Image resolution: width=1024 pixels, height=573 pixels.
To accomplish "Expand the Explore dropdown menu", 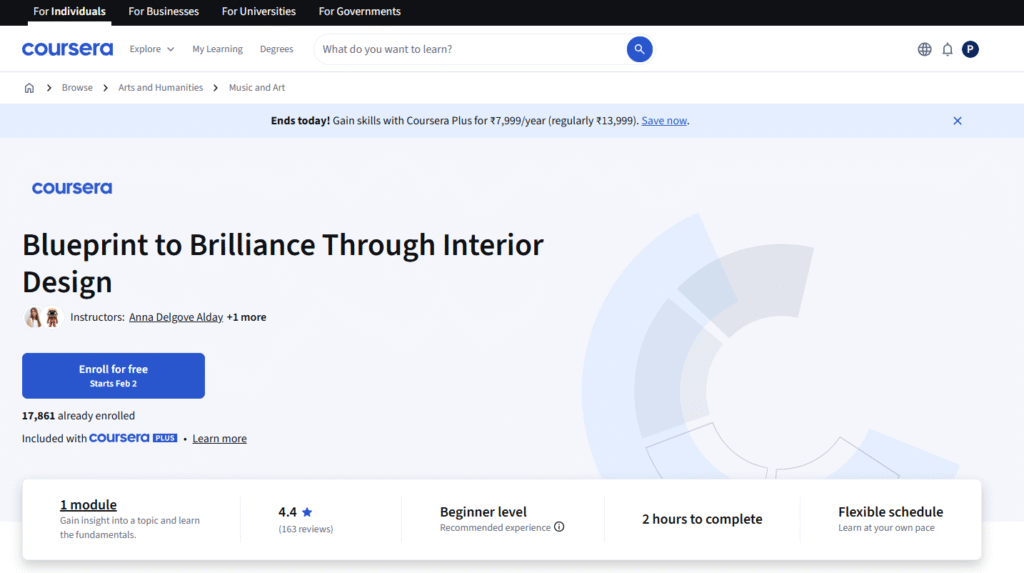I will [152, 49].
